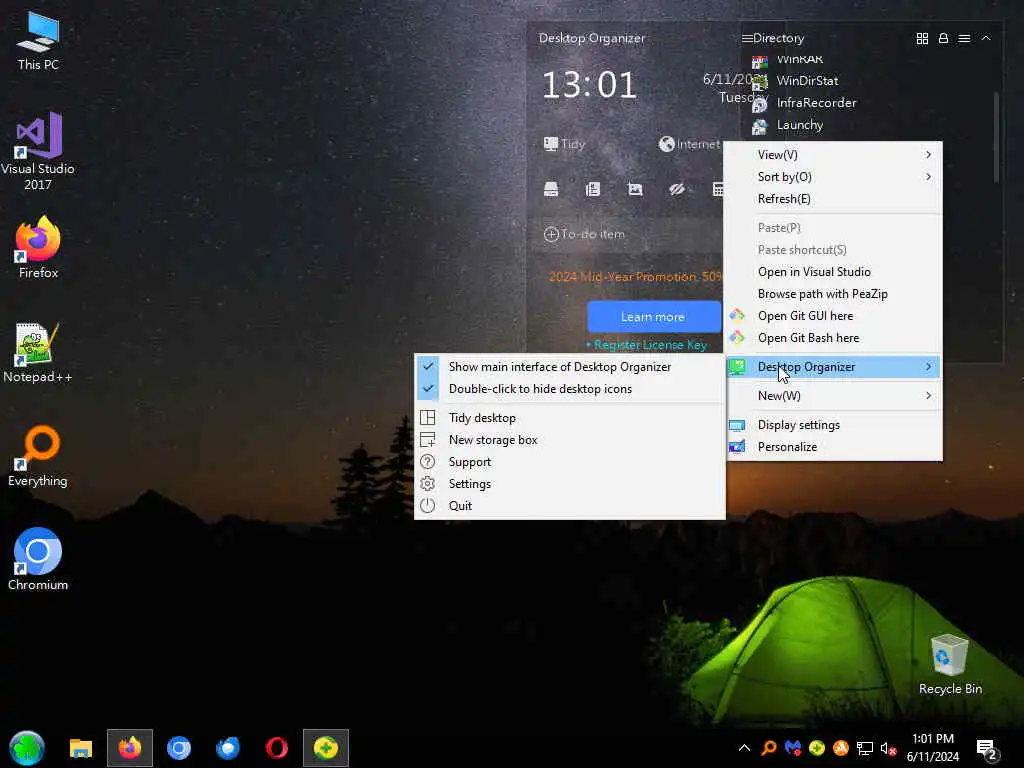
Task: Expand the View(V) submenu
Action: tap(834, 155)
